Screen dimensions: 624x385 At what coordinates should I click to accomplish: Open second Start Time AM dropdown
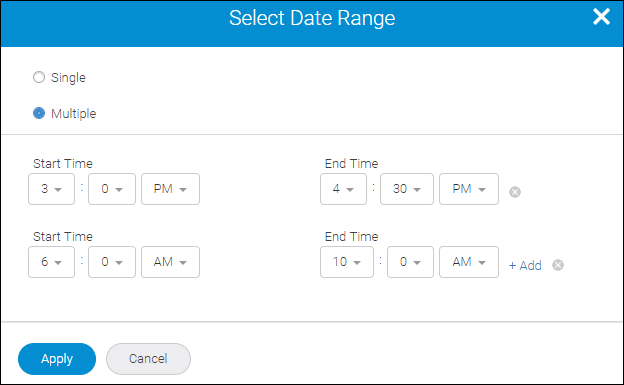coord(170,262)
